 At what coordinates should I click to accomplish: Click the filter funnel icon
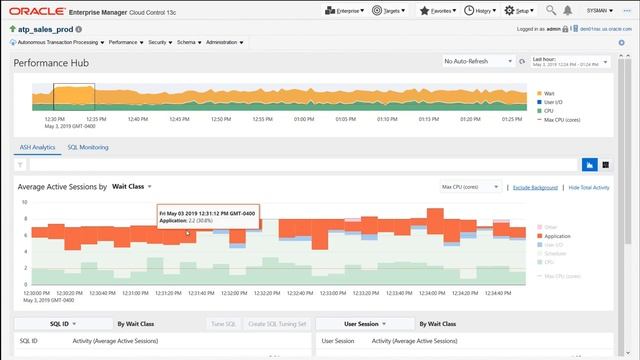[20, 165]
